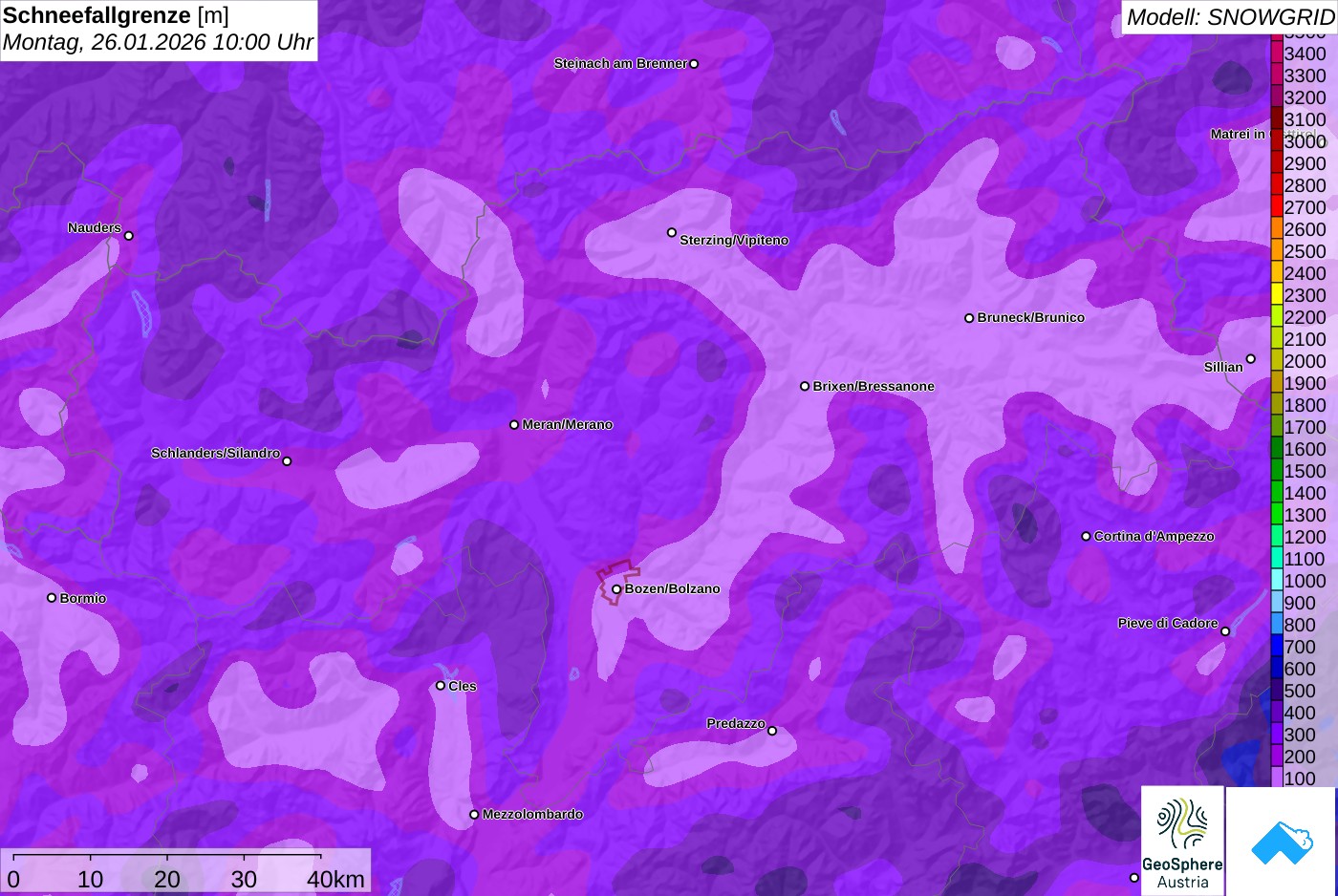Click the Mezzolombardo marker dot
The image size is (1338, 896).
point(474,815)
